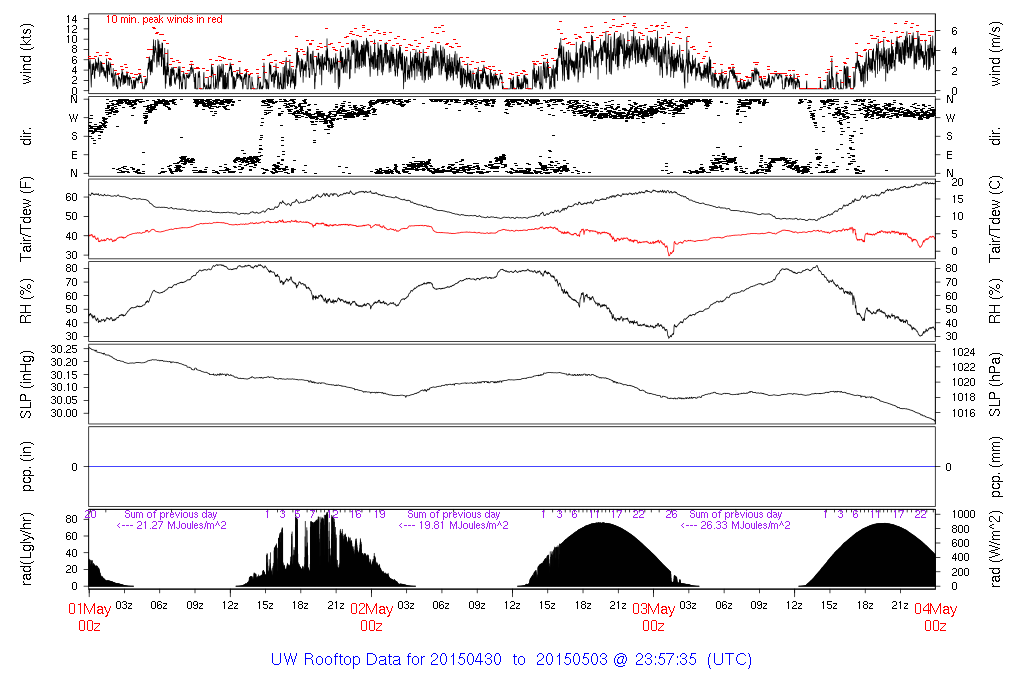This screenshot has width=1024, height=700.
Task: Click the "pcp. (in)" axis label
Action: [x=26, y=466]
